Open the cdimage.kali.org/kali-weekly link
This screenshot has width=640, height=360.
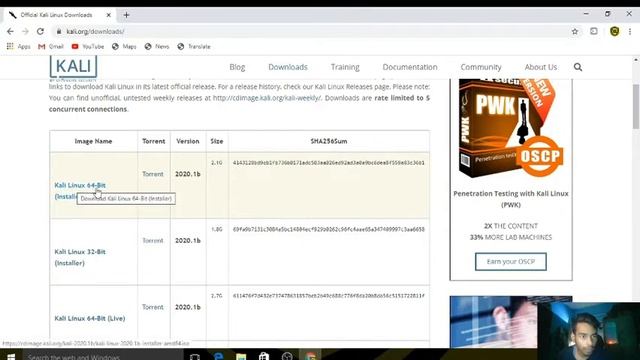pyautogui.click(x=267, y=98)
